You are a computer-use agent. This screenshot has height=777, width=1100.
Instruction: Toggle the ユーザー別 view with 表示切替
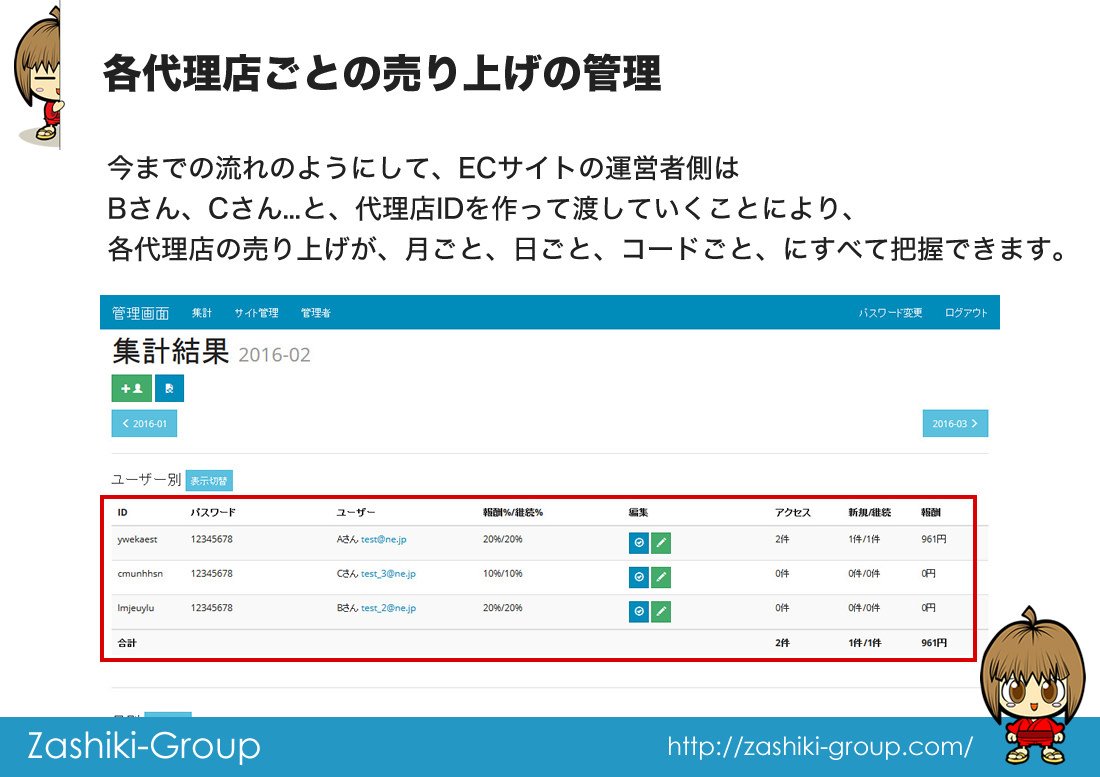coord(209,481)
